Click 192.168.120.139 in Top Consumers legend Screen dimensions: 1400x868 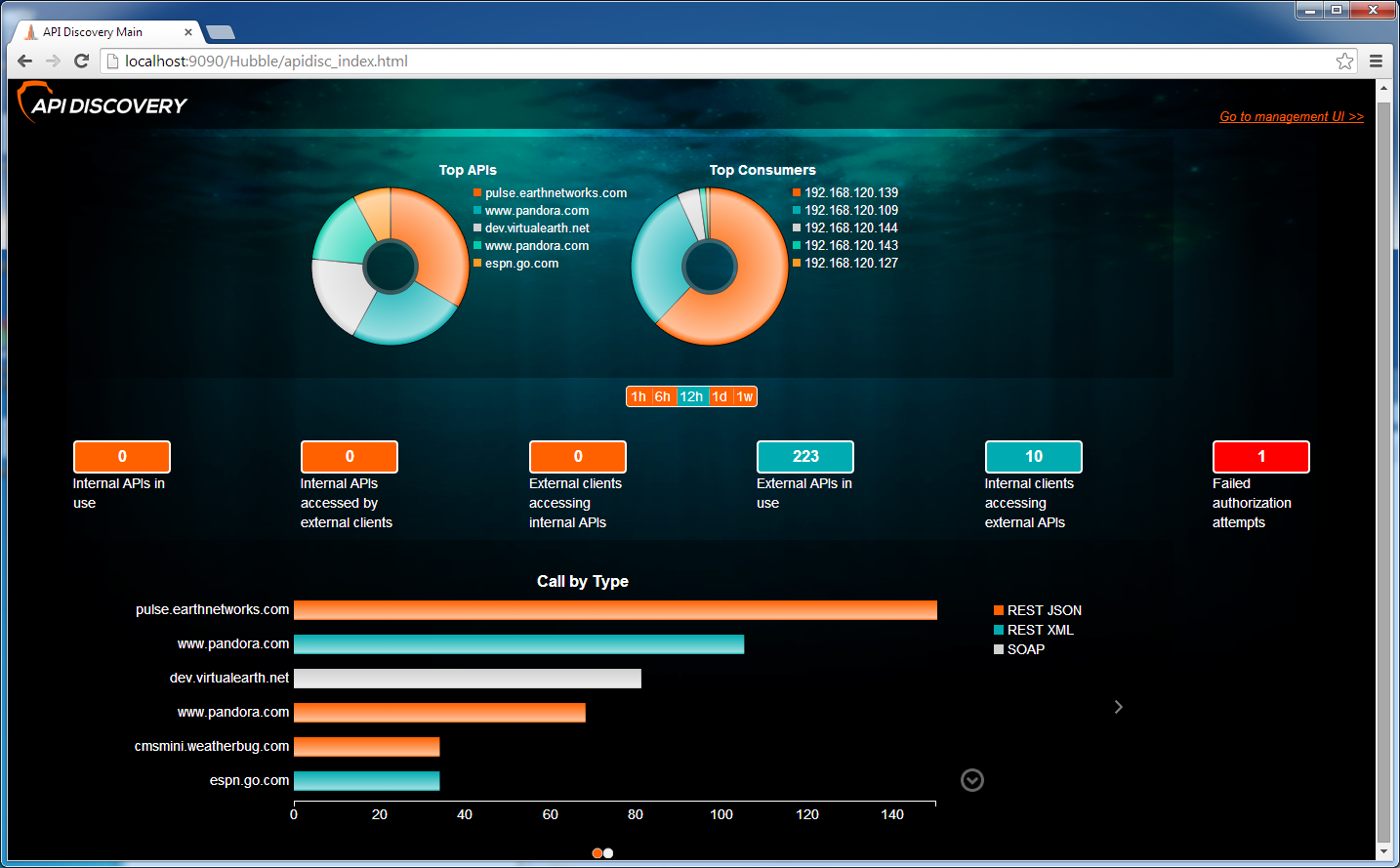point(845,193)
